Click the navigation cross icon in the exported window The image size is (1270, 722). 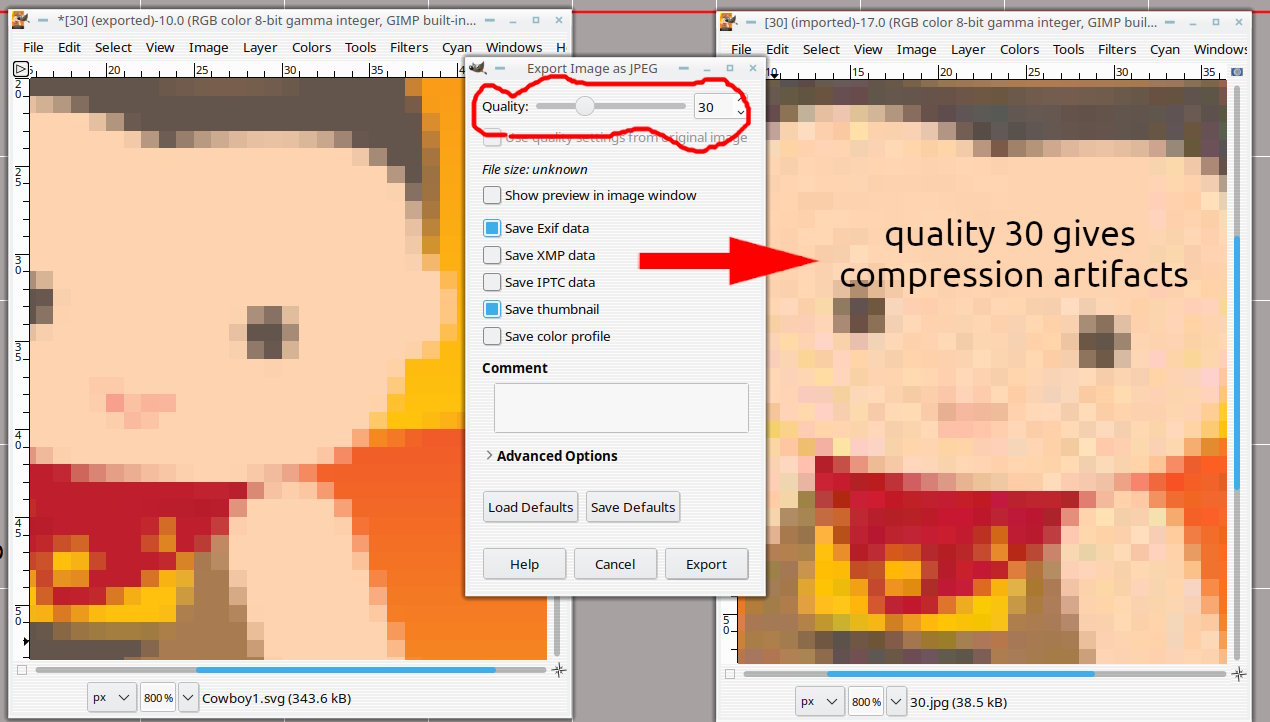559,669
